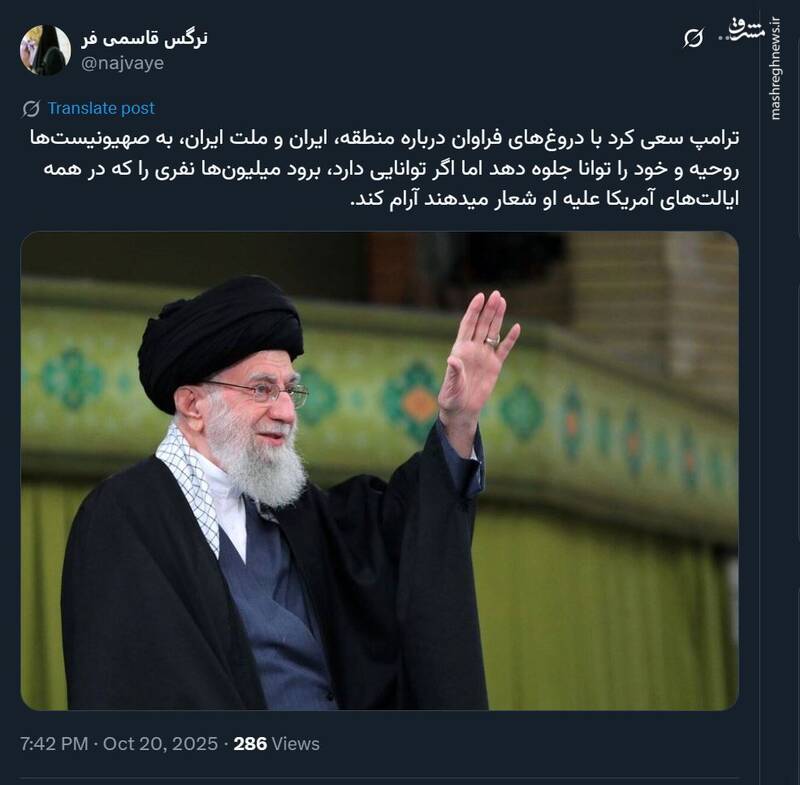Click the raised hand in the photo
The height and width of the screenshot is (785, 800).
click(478, 352)
